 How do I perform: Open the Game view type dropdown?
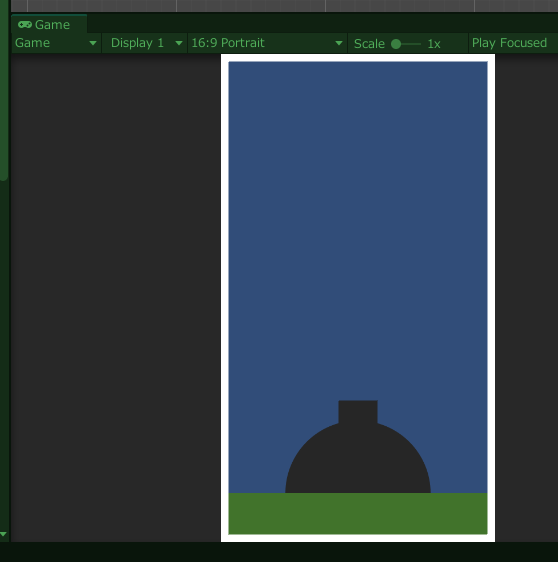[56, 43]
